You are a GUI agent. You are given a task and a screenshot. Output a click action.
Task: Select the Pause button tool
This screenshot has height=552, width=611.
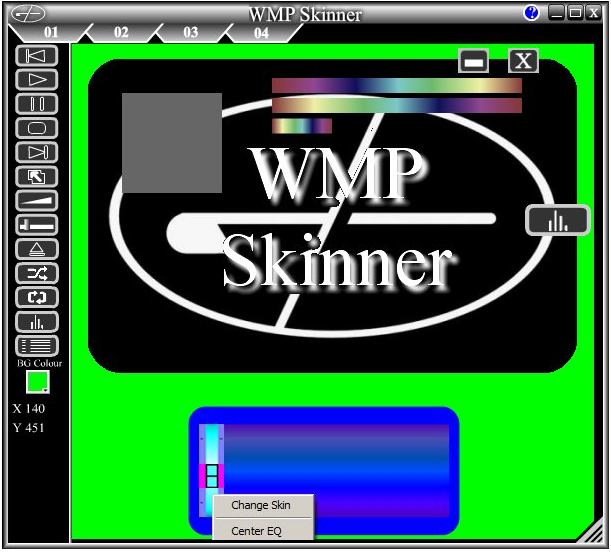(37, 103)
